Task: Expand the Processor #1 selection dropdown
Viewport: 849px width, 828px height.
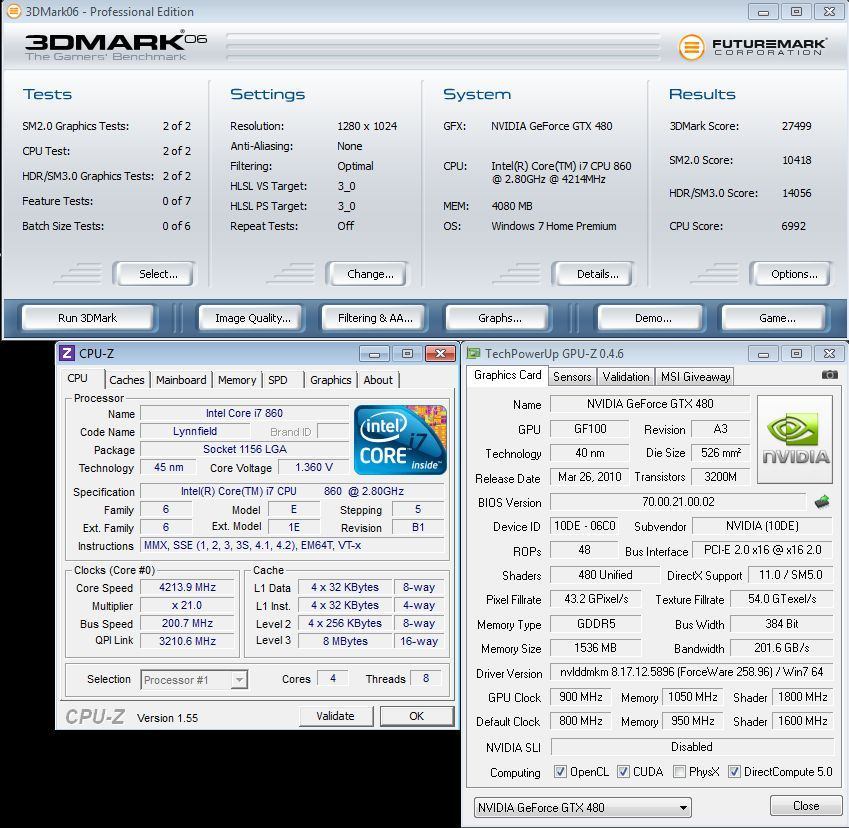Action: (x=194, y=680)
